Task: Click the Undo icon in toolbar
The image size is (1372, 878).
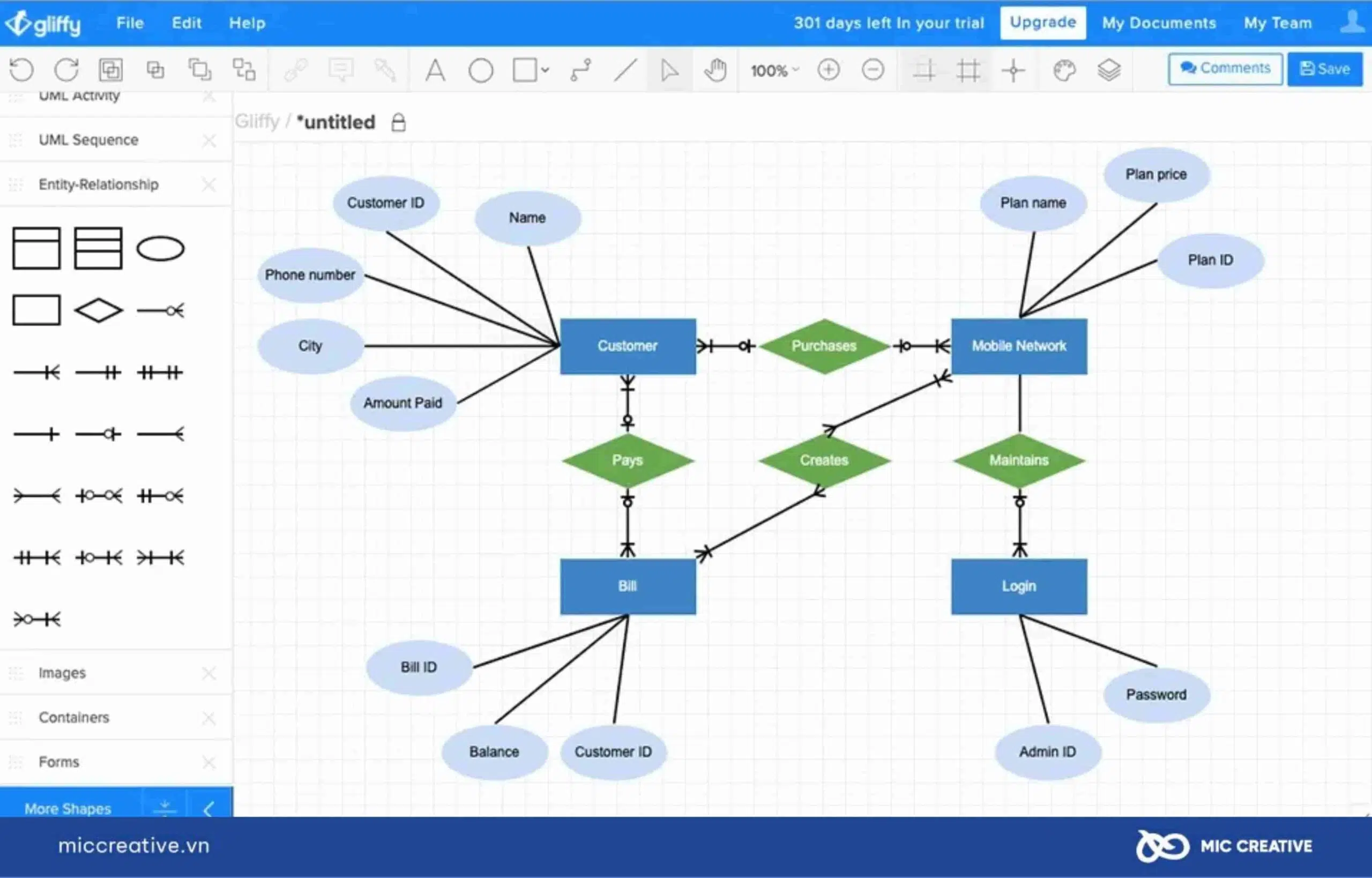Action: (21, 70)
